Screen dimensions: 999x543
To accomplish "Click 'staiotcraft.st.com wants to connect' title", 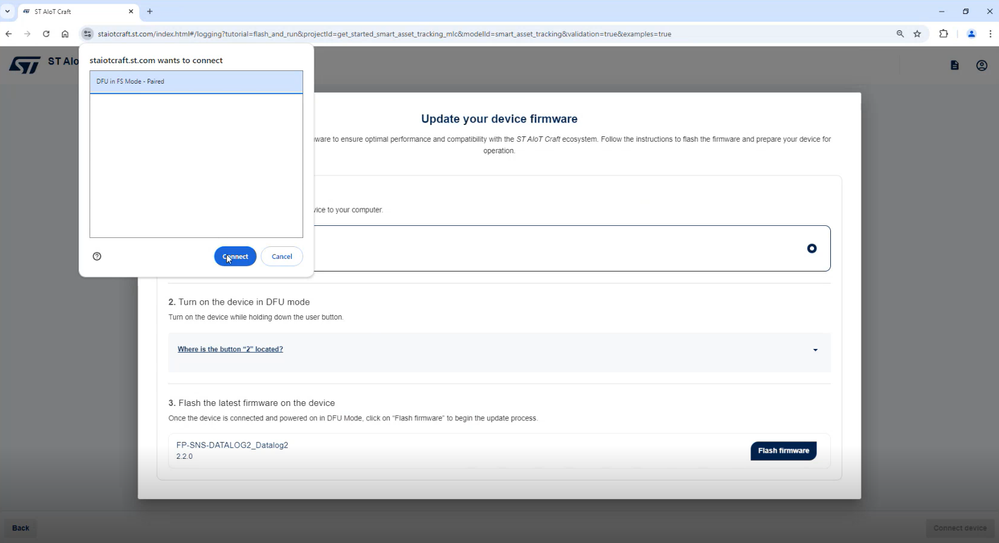I will (x=156, y=61).
